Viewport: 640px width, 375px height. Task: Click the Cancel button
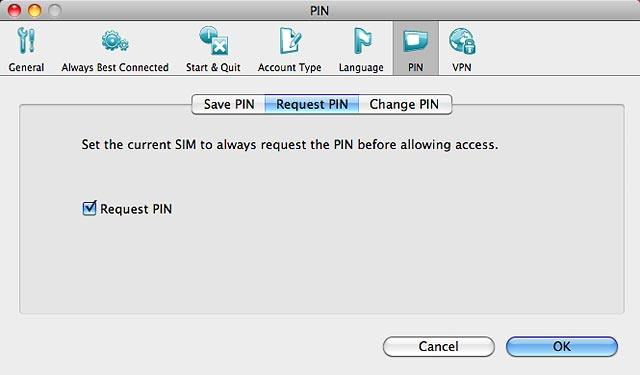click(439, 346)
